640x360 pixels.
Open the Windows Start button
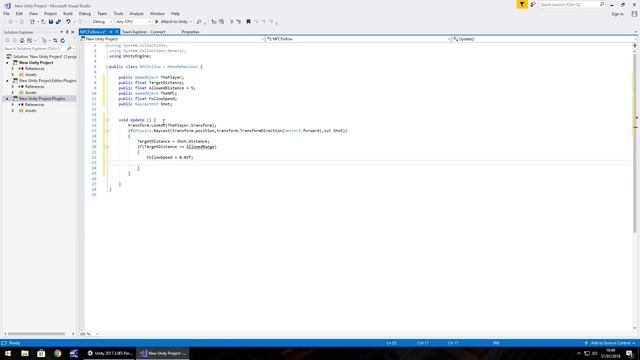[x=8, y=353]
